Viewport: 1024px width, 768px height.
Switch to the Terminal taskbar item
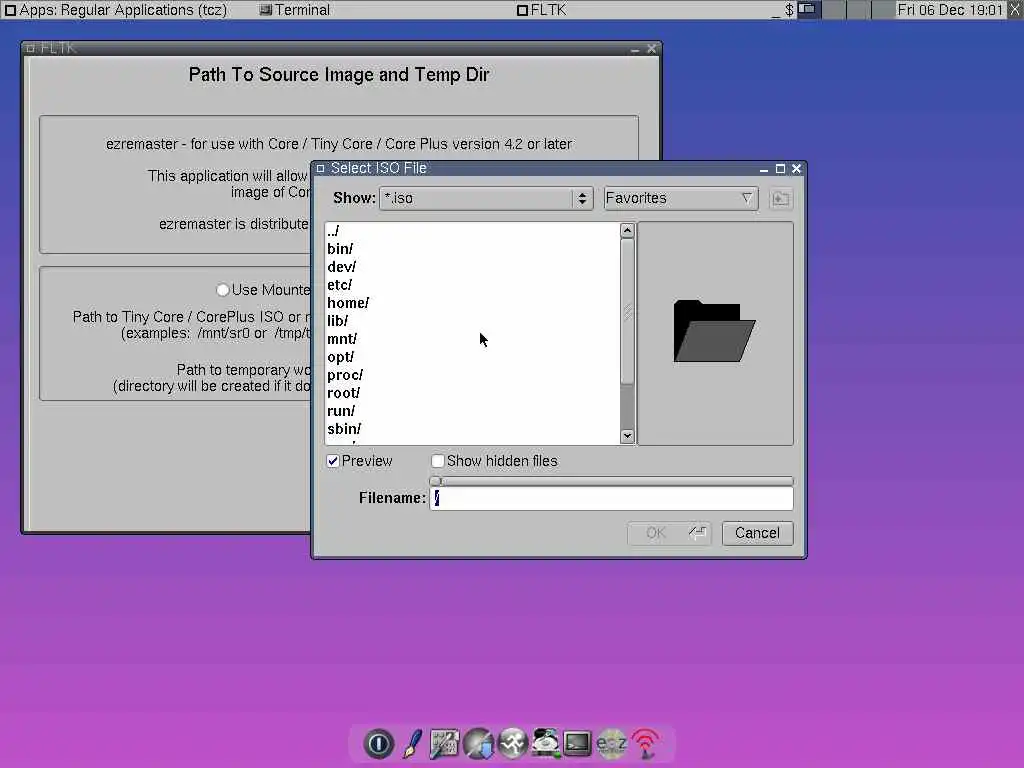point(295,10)
